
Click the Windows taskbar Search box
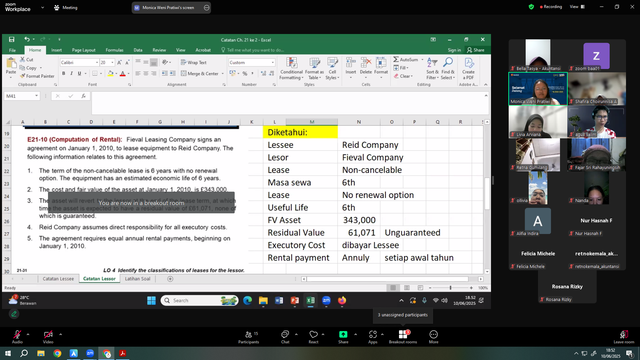point(199,300)
